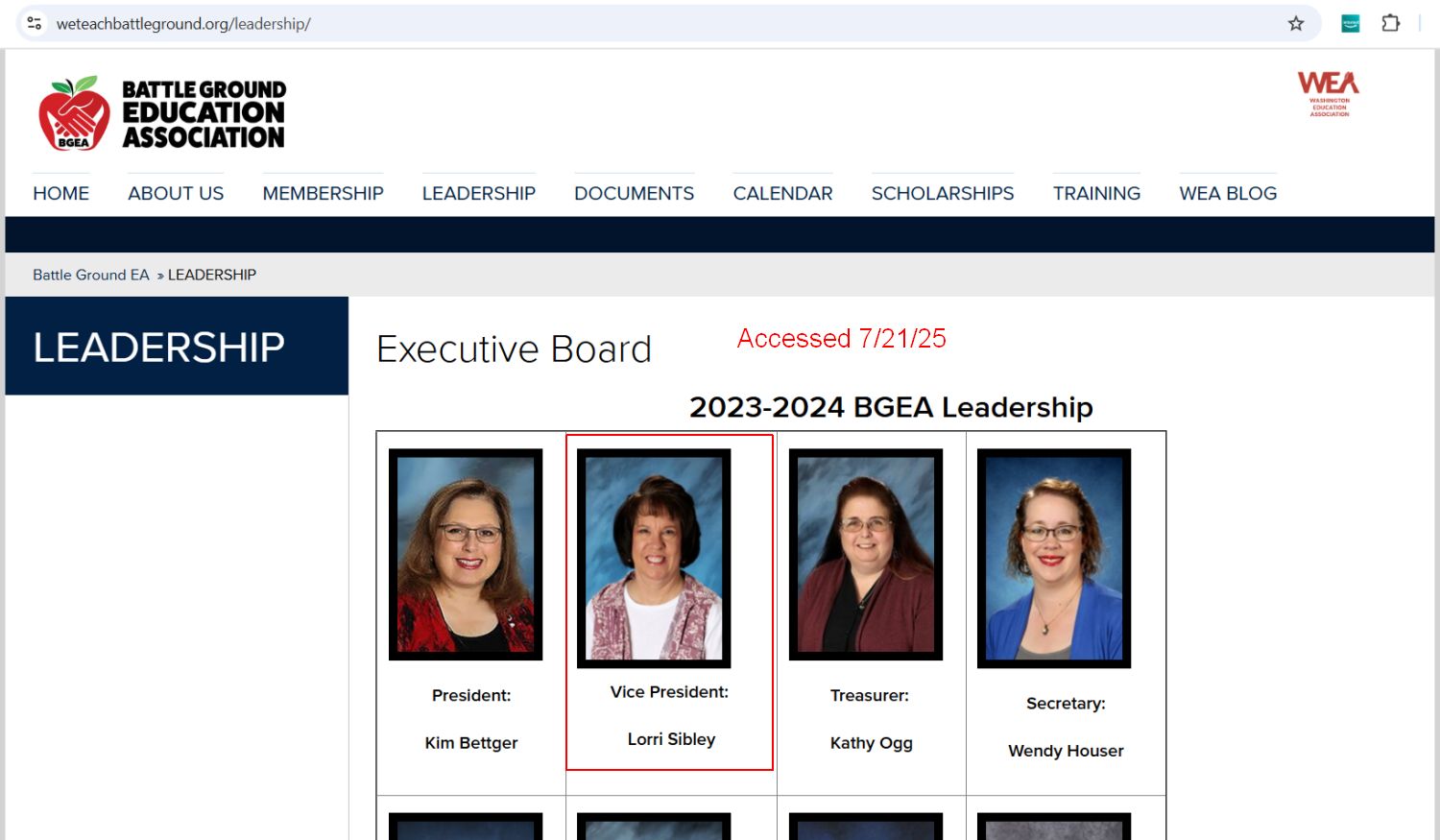Open the WEA BLOG menu item
Image resolution: width=1440 pixels, height=840 pixels.
pos(1228,193)
